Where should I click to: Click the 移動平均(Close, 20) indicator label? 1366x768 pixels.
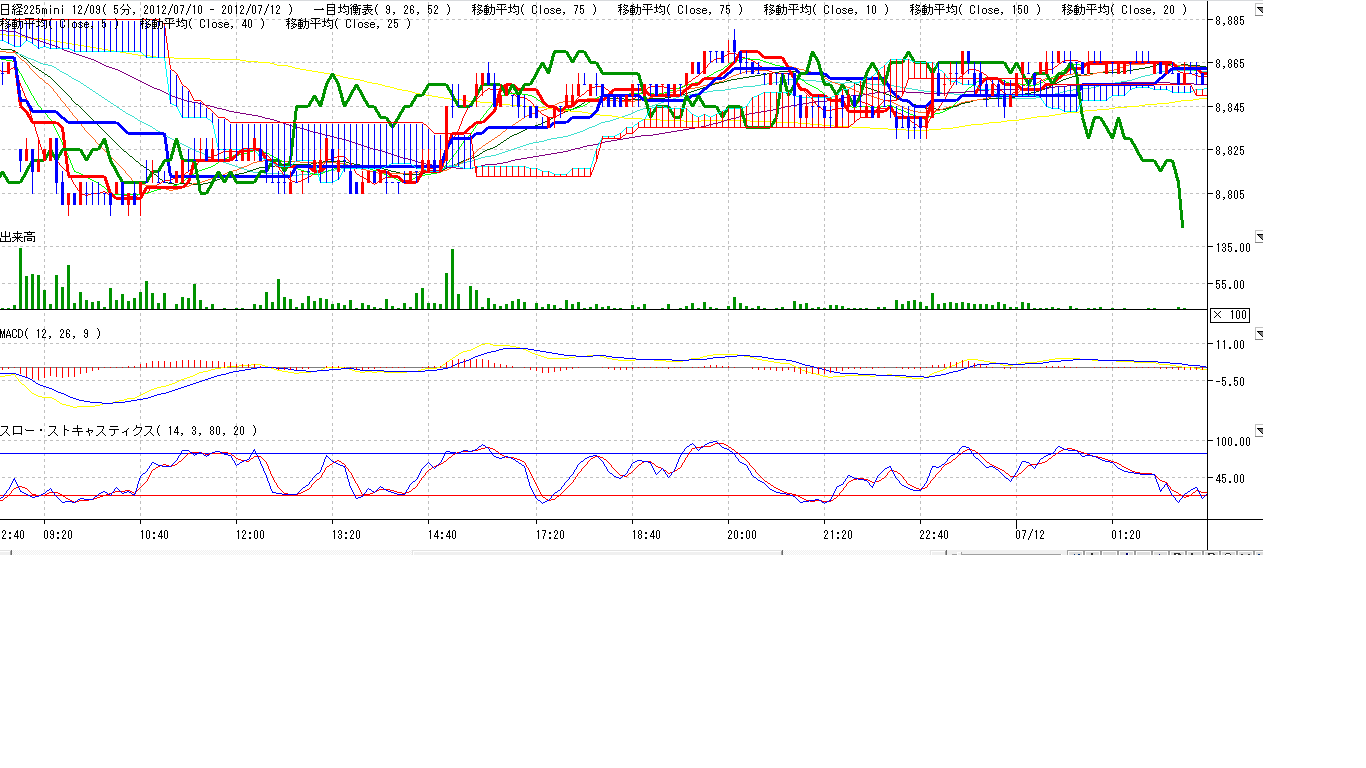[x=1125, y=9]
